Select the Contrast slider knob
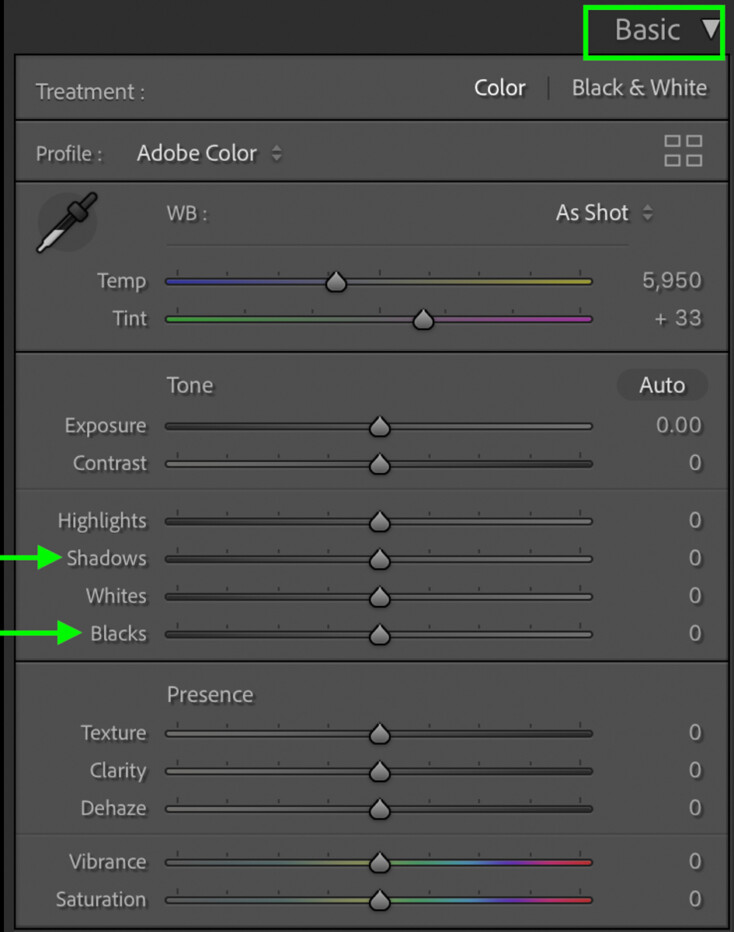This screenshot has width=734, height=932. (380, 463)
